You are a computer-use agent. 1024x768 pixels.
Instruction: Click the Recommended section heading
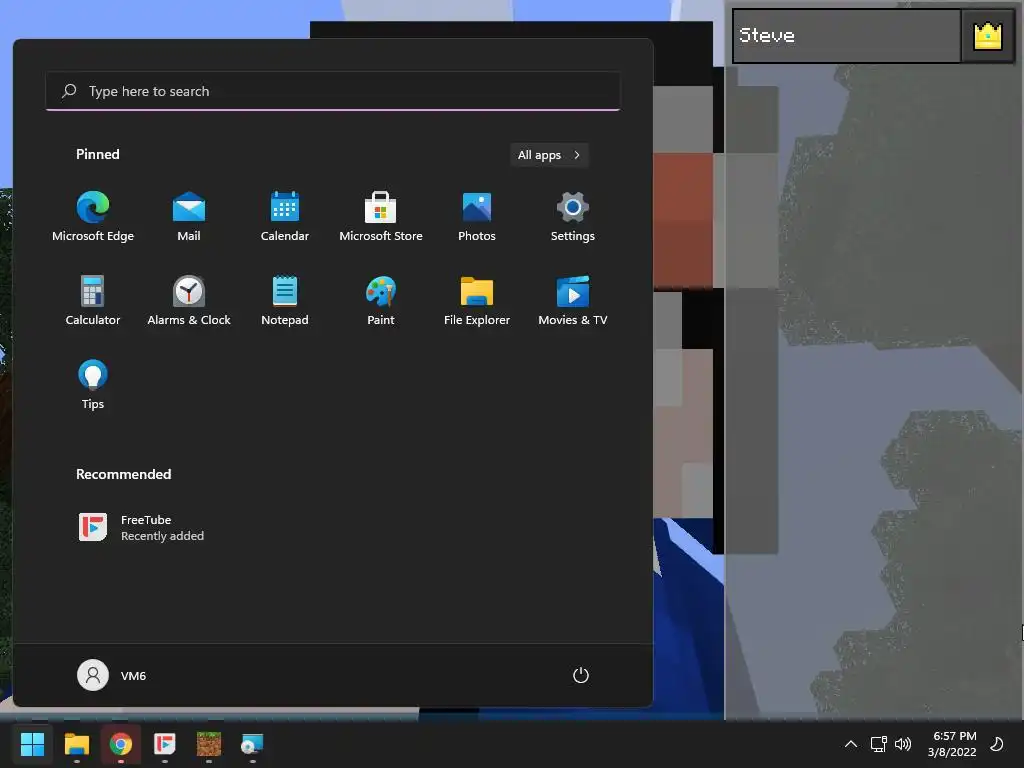[x=123, y=474]
